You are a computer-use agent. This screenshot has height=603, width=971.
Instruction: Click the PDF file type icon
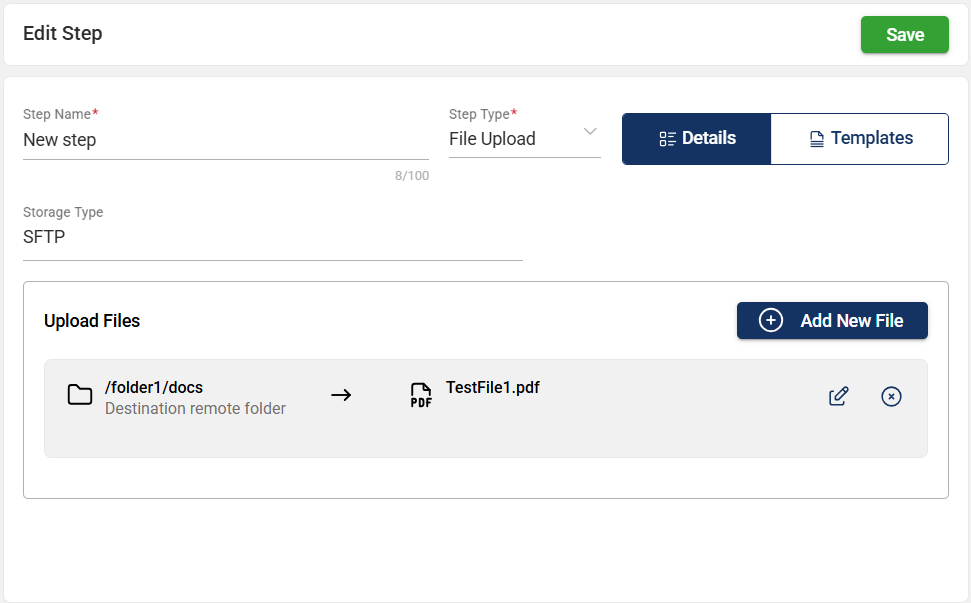pos(421,396)
